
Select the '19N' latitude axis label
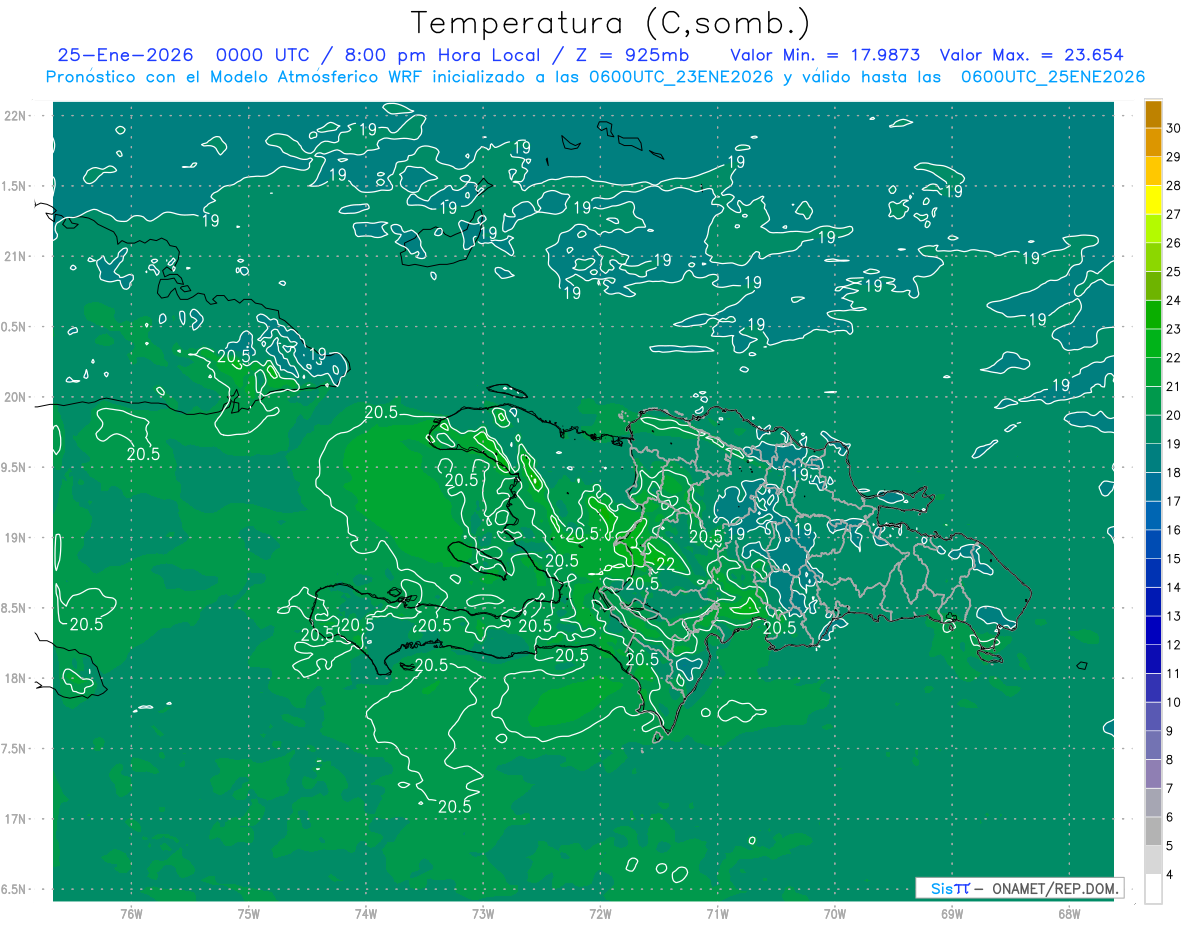click(x=16, y=537)
